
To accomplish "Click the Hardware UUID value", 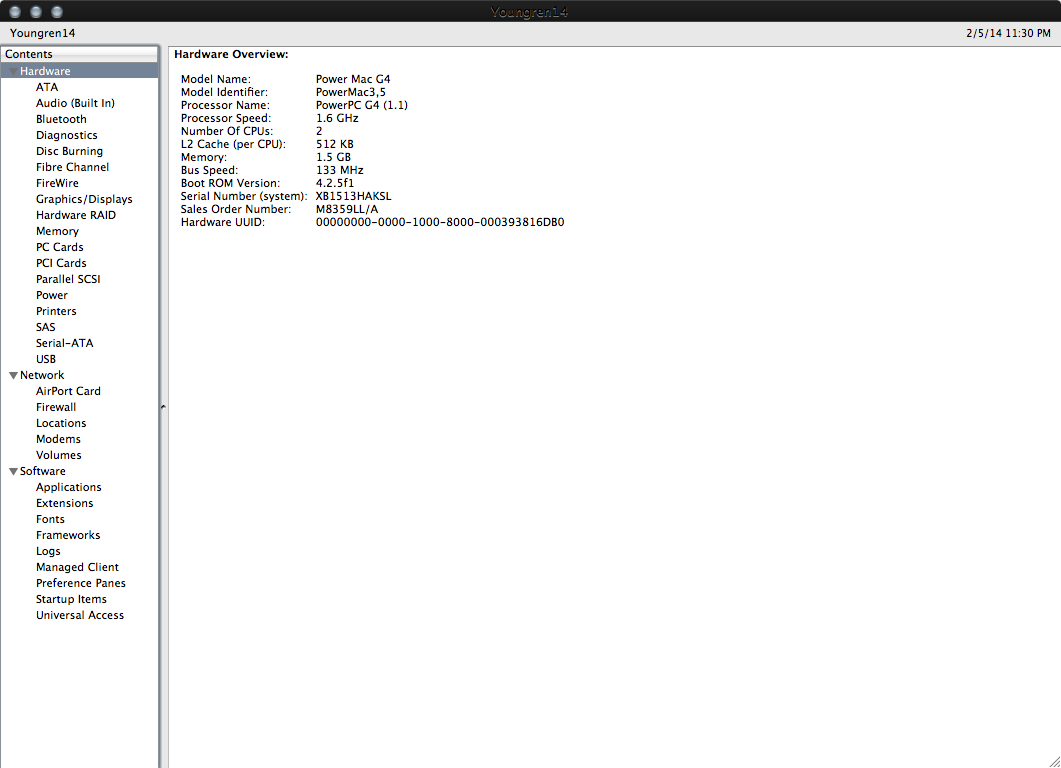I will [440, 222].
